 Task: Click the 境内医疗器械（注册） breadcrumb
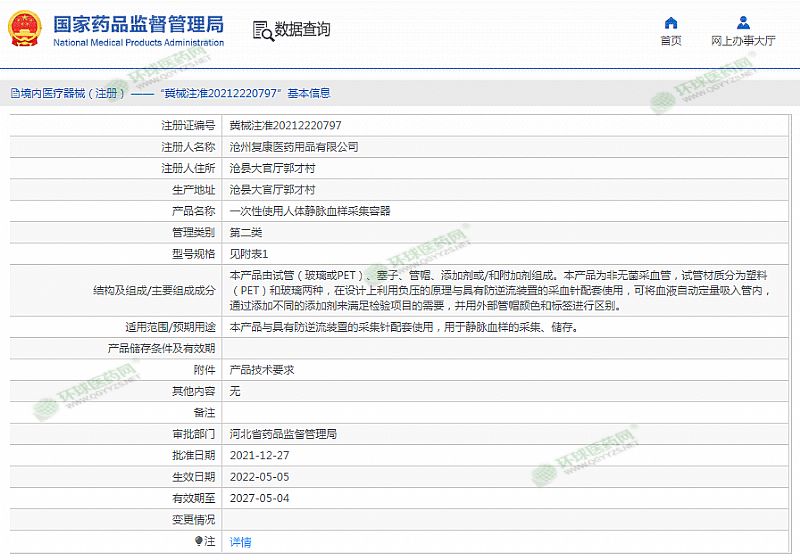72,93
